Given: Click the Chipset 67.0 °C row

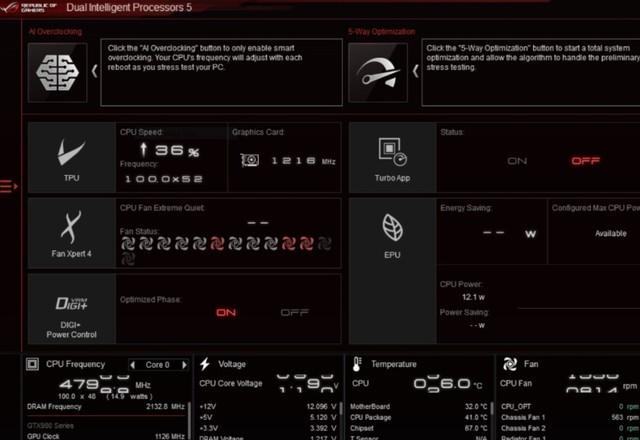Looking at the screenshot, I should pyautogui.click(x=419, y=428).
